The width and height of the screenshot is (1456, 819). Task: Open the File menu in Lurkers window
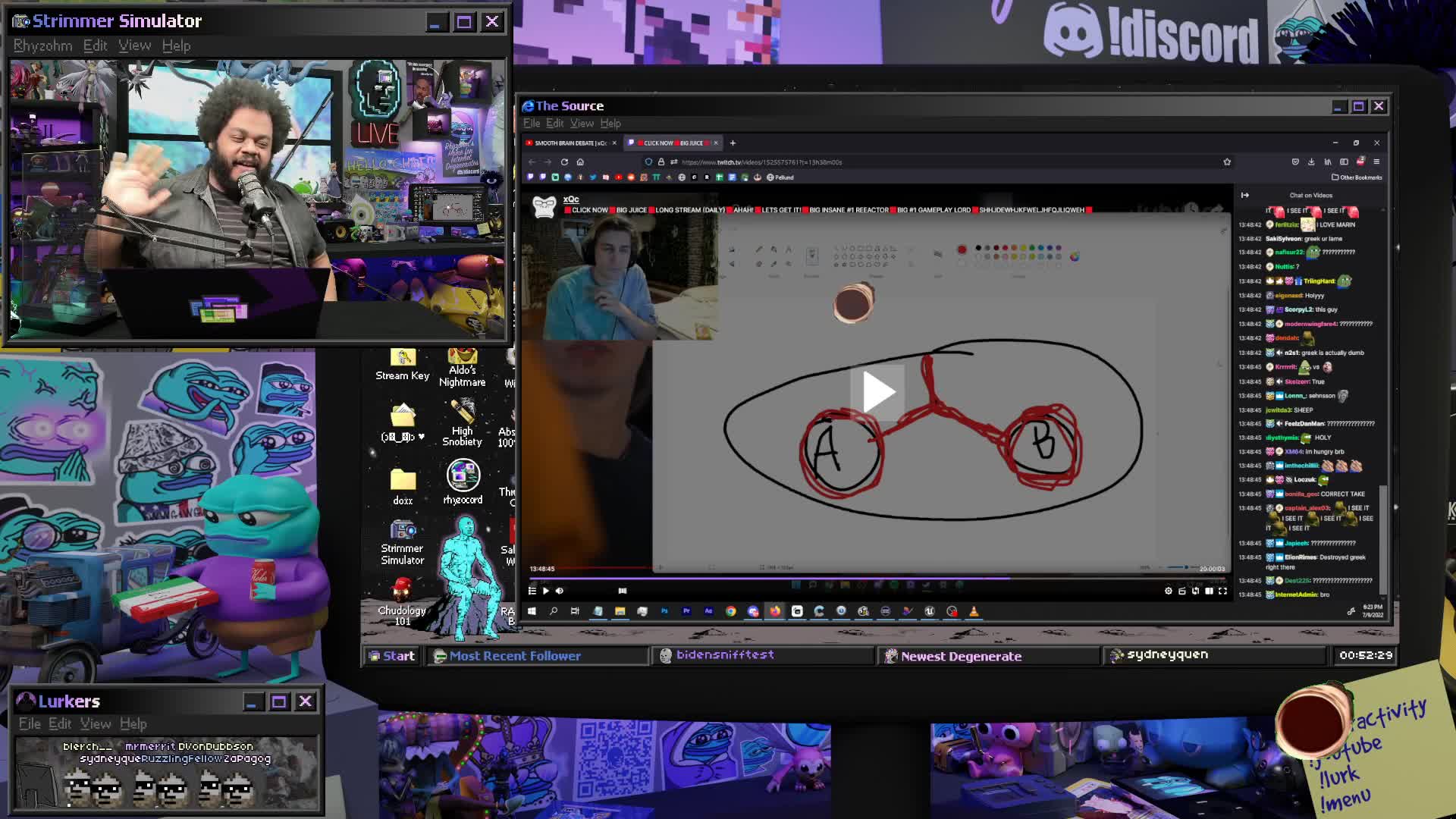tap(30, 723)
